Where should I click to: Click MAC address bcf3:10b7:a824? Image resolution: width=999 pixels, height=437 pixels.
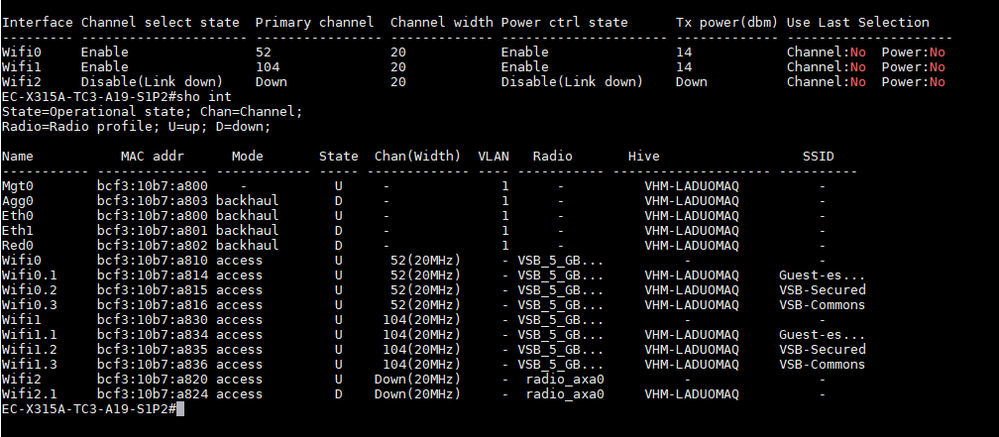click(x=152, y=394)
